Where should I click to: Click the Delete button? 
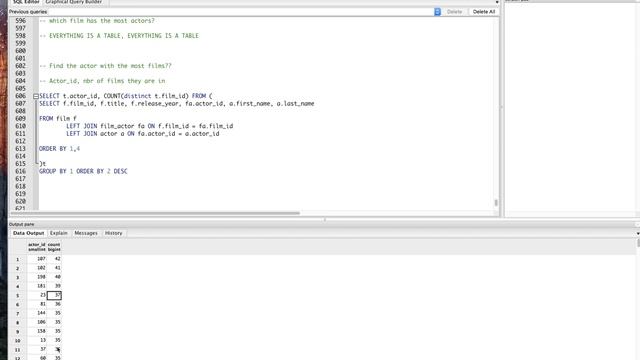(x=454, y=12)
